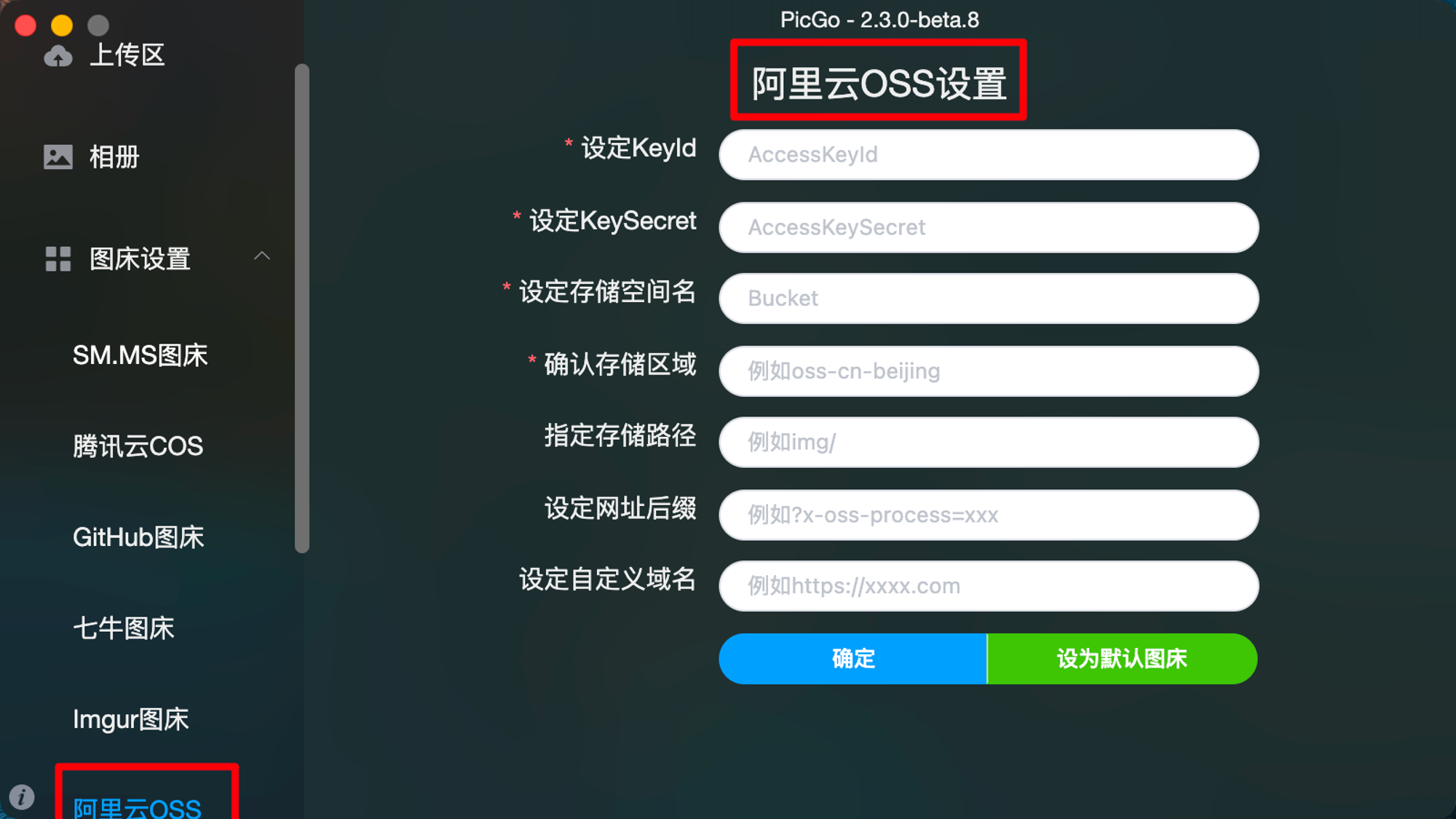This screenshot has height=819, width=1456.
Task: Click the custom domain https://xxxx.com field
Action: click(x=989, y=586)
